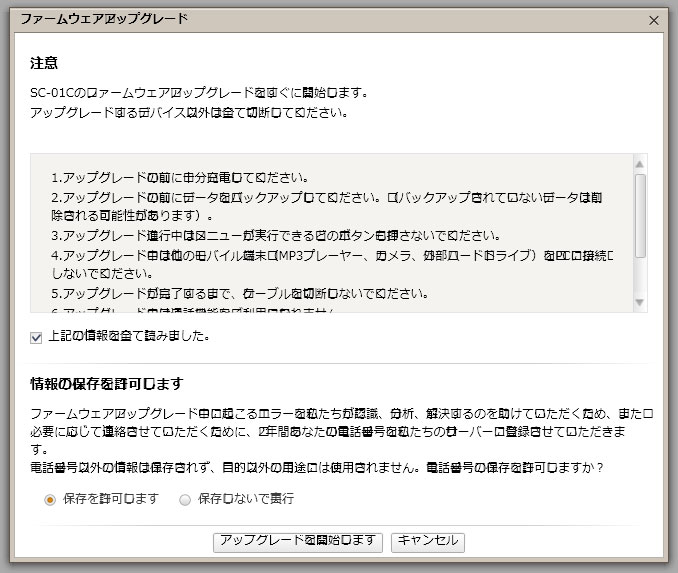The height and width of the screenshot is (573, 678).
Task: Click the notice list scroll-down arrow
Action: coord(640,302)
